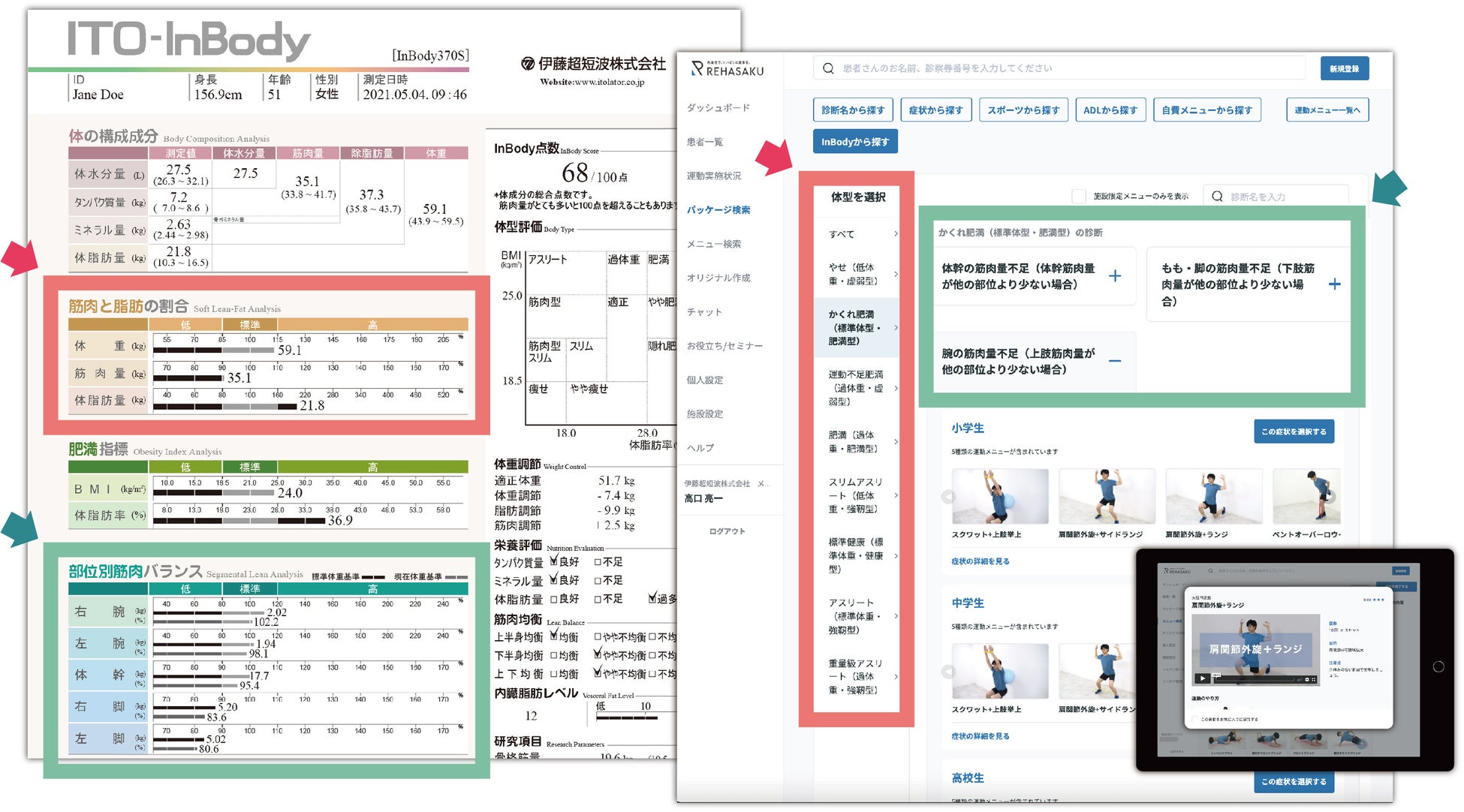
Task: Check the favorite checkbox in tablet dialog
Action: pyautogui.click(x=1194, y=719)
